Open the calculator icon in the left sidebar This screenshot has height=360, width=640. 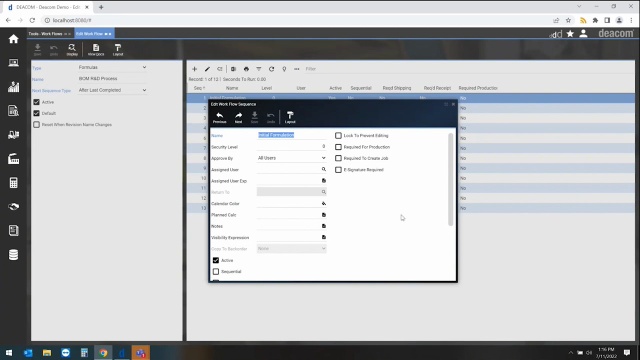click(13, 182)
